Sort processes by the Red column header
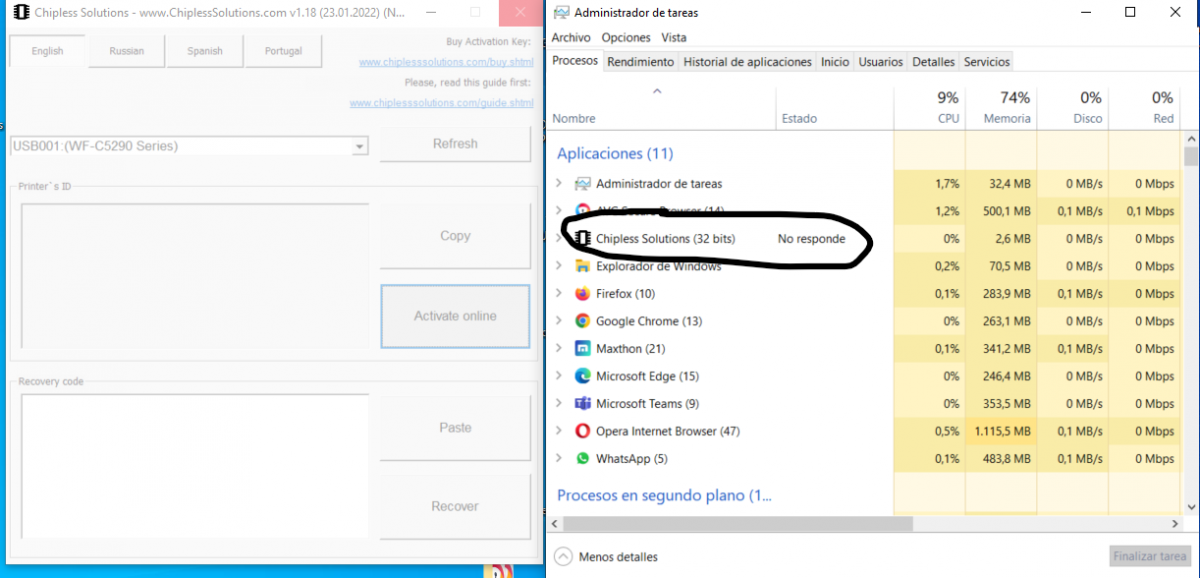The width and height of the screenshot is (1200, 578). pyautogui.click(x=1144, y=107)
